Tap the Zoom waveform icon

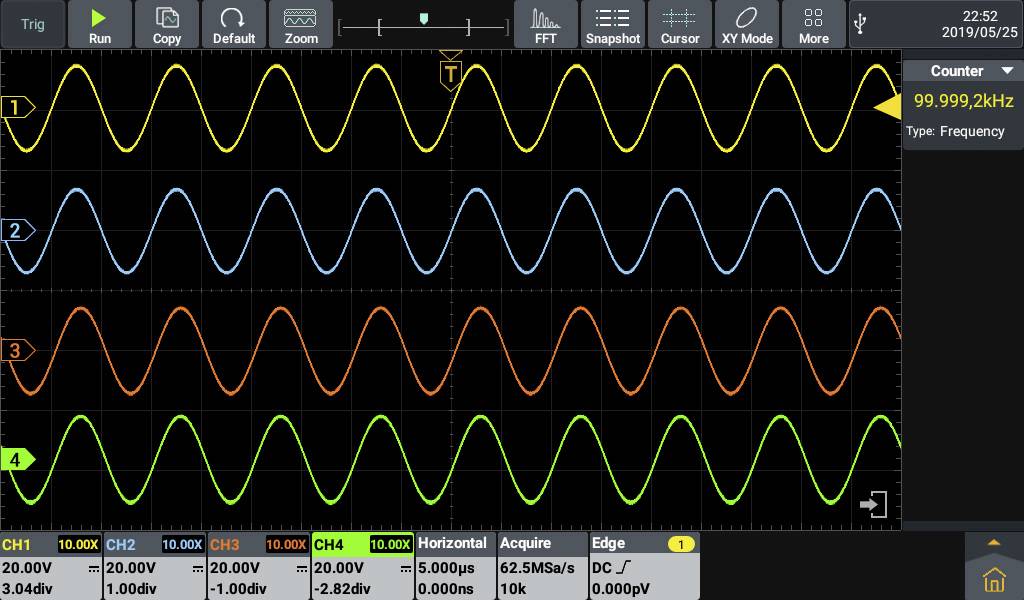(x=301, y=24)
